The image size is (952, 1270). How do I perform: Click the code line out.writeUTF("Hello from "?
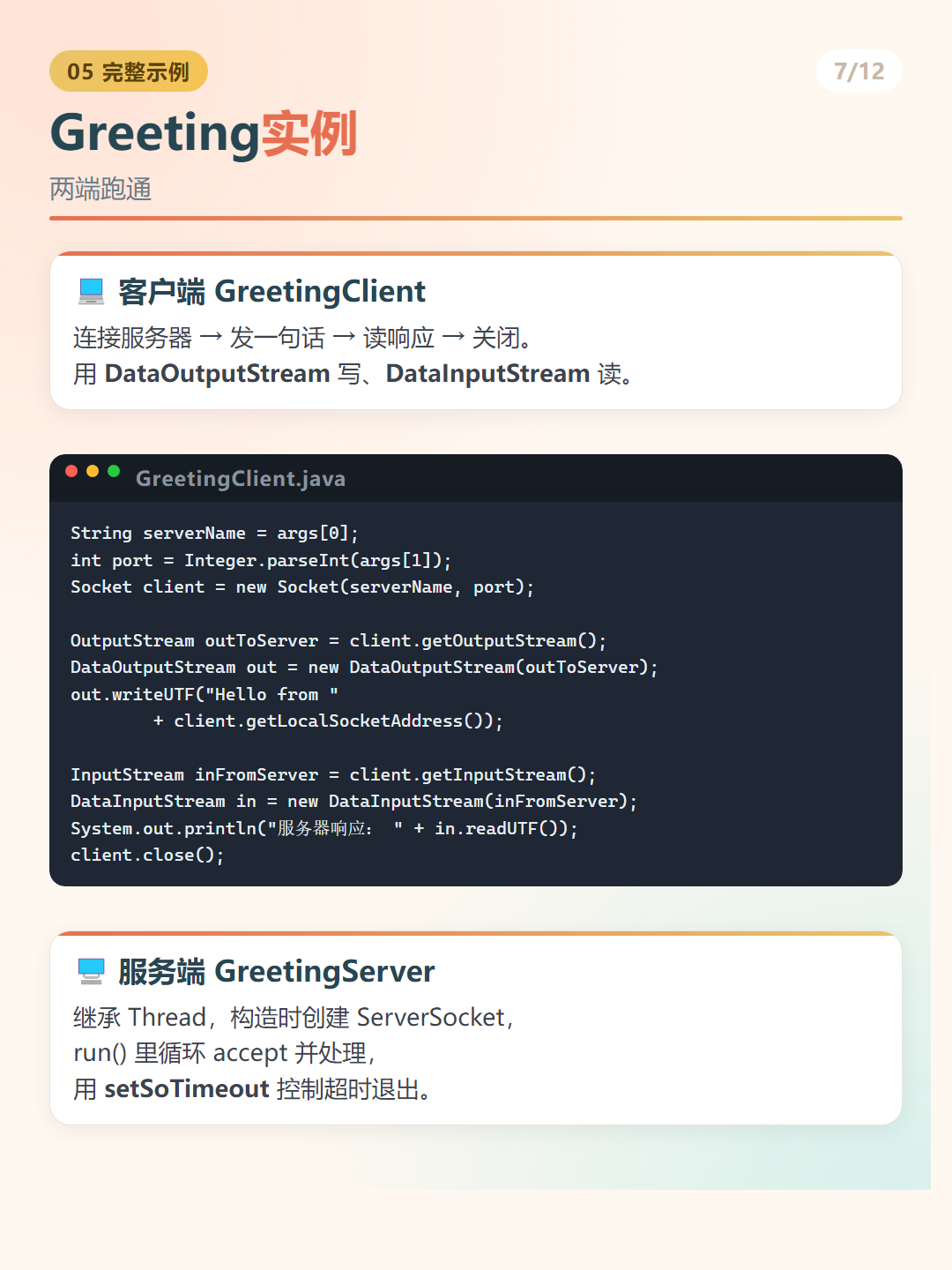click(x=205, y=694)
